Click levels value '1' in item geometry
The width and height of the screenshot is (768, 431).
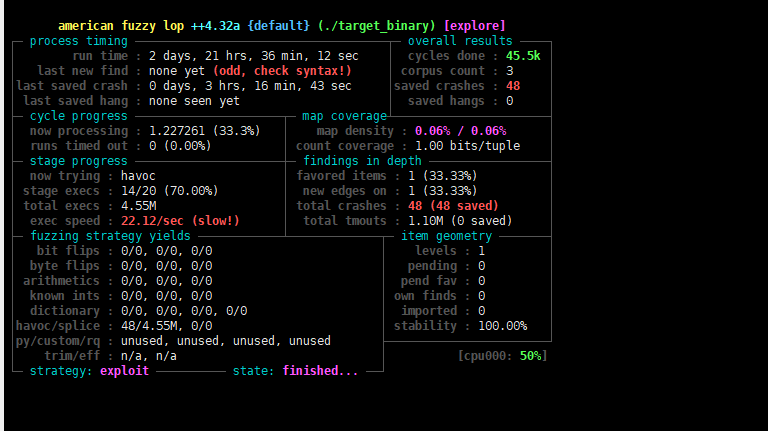(x=481, y=251)
